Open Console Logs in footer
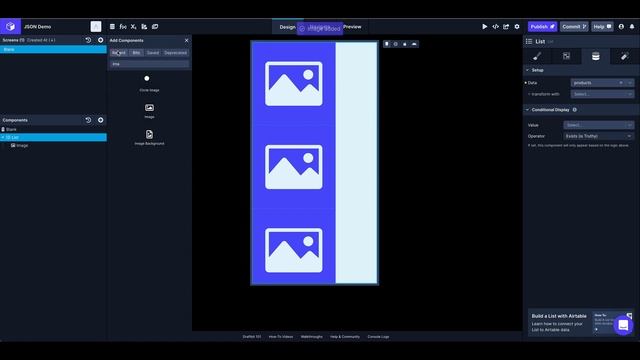 click(x=378, y=337)
